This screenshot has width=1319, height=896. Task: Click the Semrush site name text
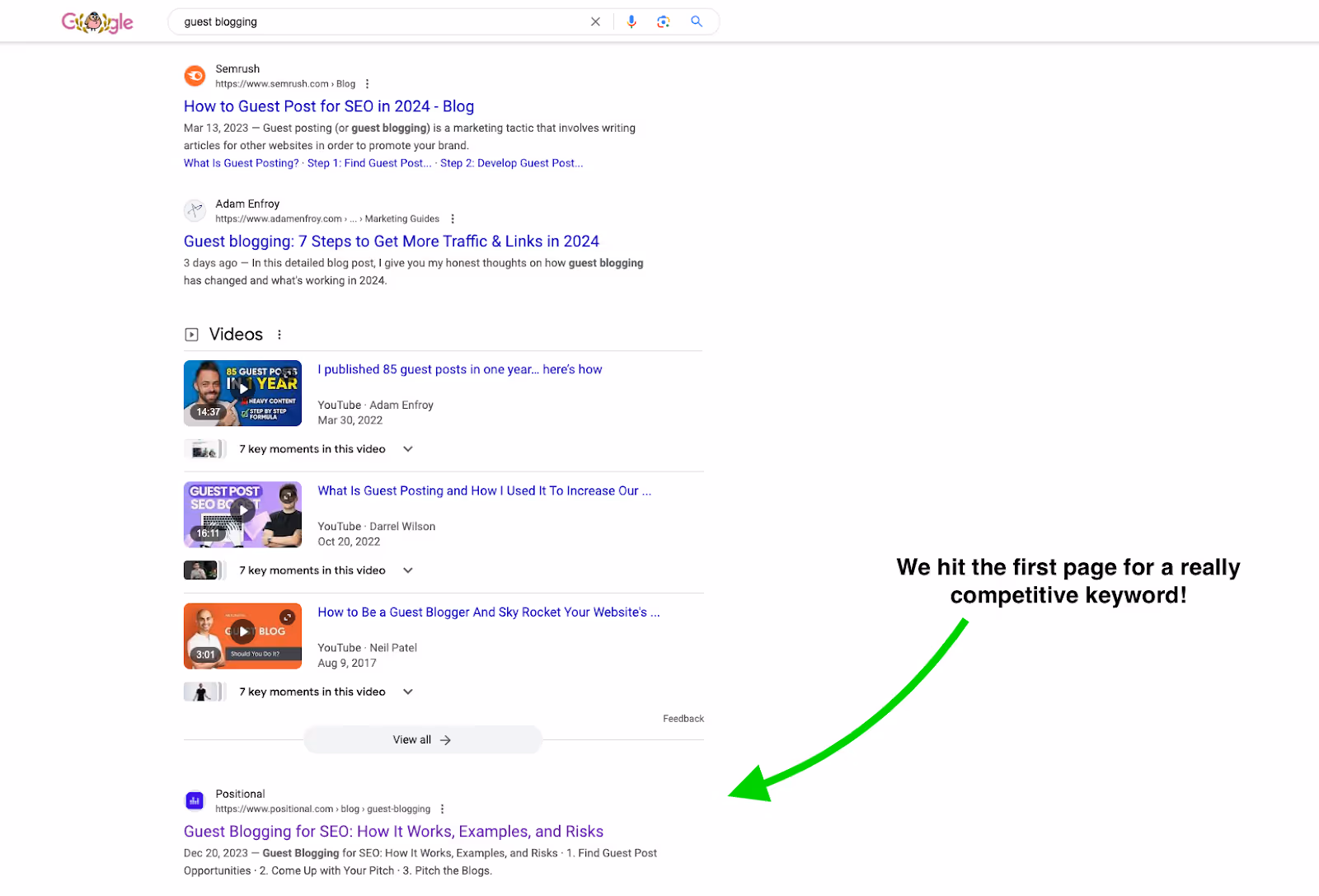(237, 69)
